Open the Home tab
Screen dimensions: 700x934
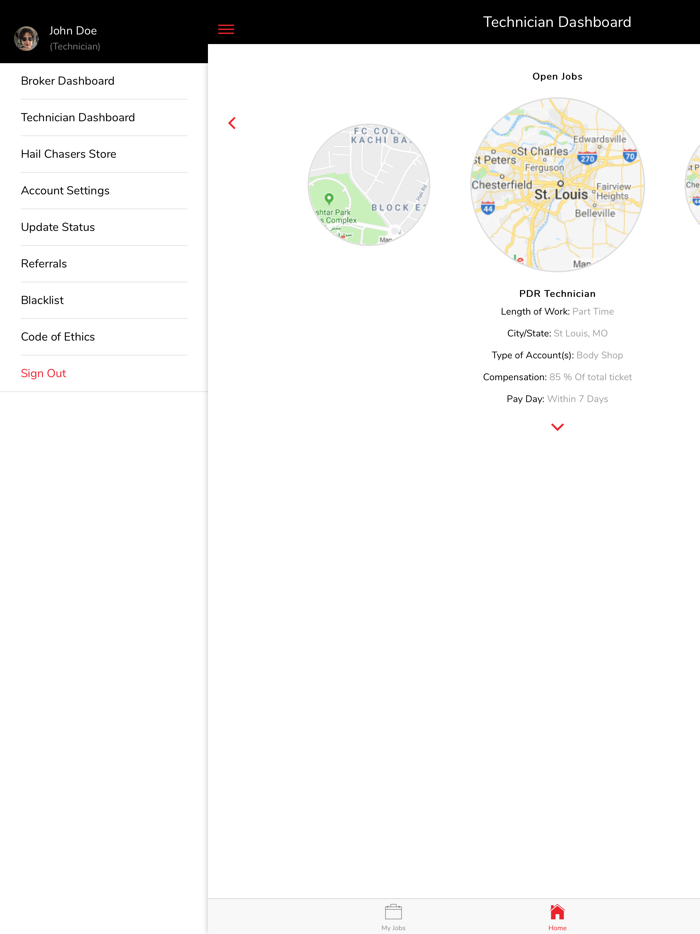(x=557, y=917)
